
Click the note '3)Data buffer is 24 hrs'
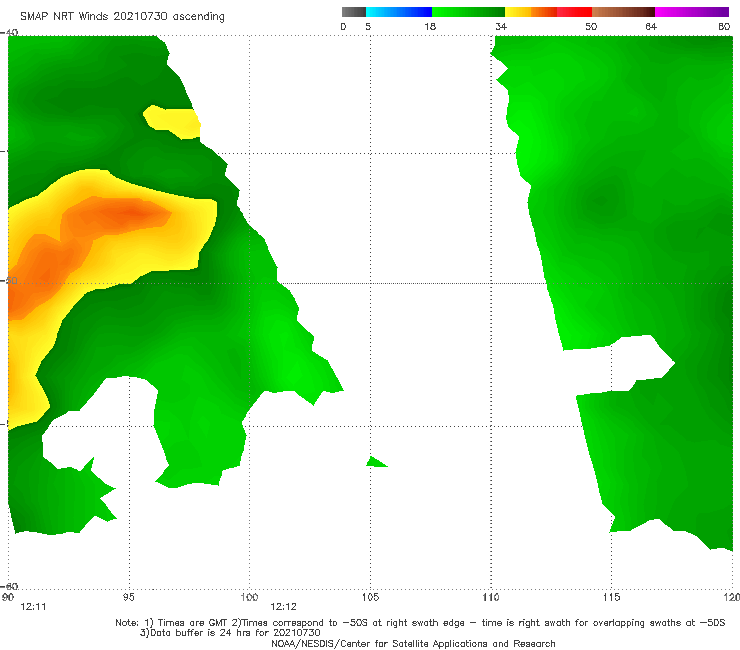230,633
